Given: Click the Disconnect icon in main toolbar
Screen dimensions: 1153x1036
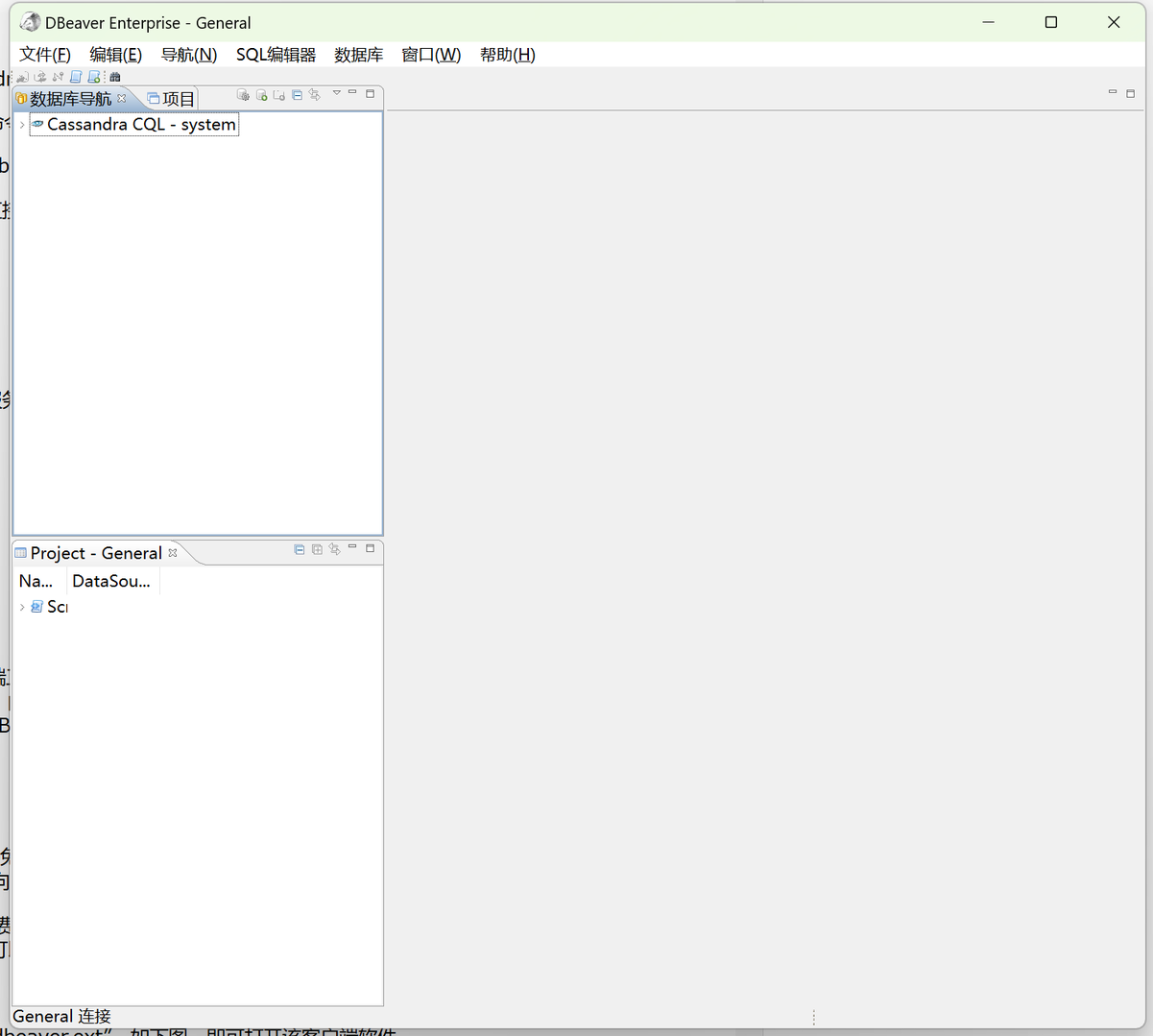Looking at the screenshot, I should coord(58,77).
